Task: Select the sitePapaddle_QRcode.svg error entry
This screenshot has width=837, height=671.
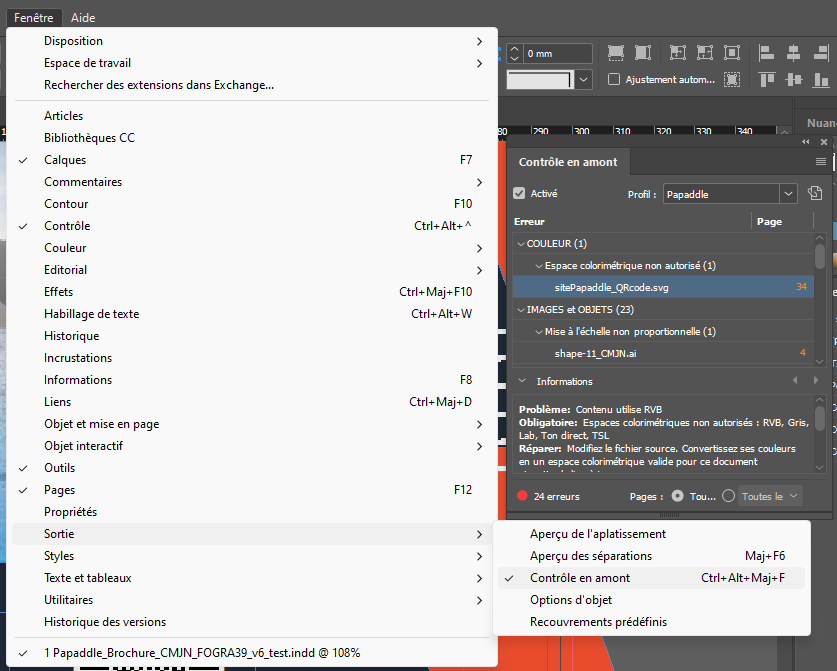Action: 612,288
